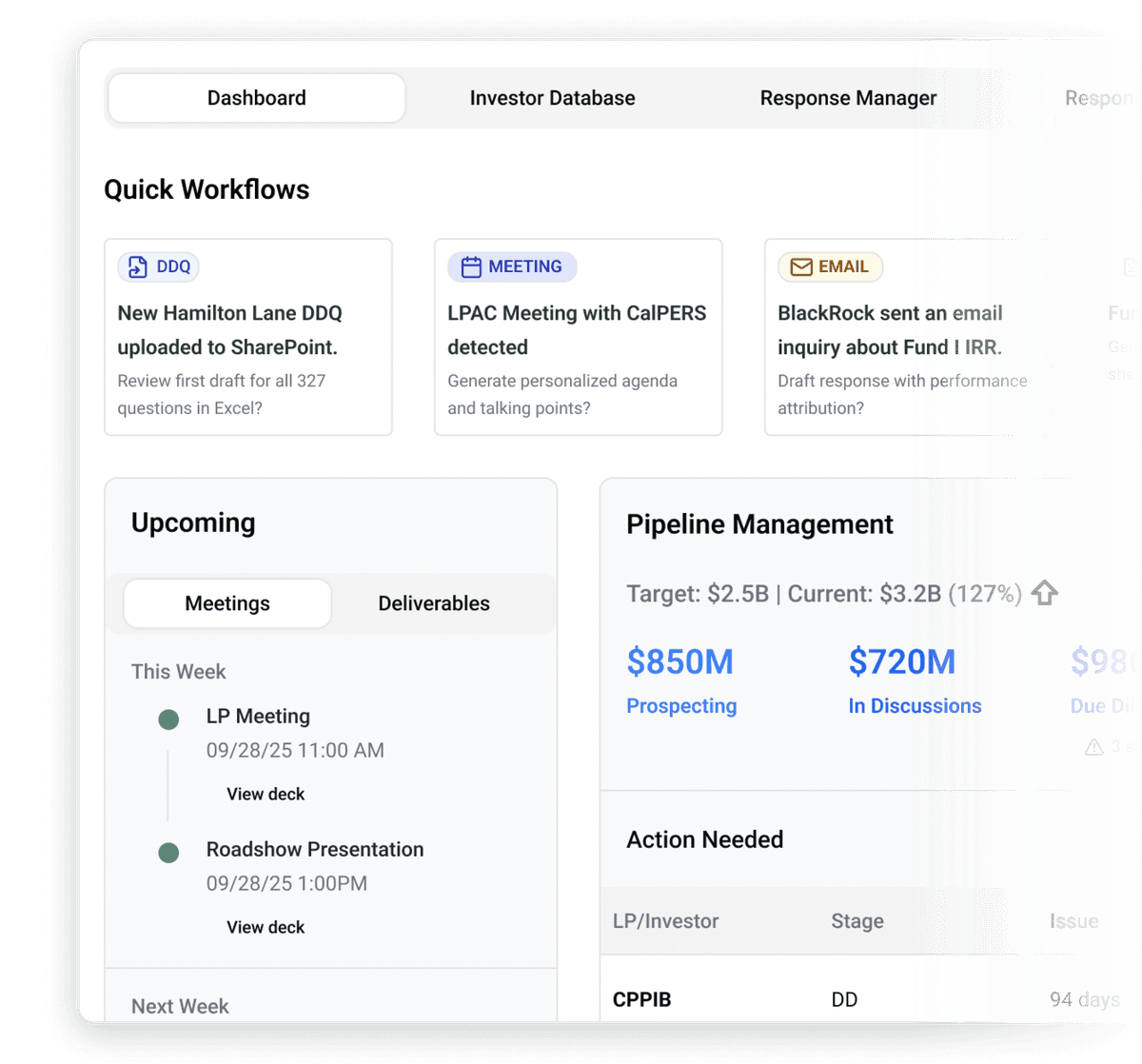Select the Dashboard tab
The height and width of the screenshot is (1064, 1142).
point(257,98)
